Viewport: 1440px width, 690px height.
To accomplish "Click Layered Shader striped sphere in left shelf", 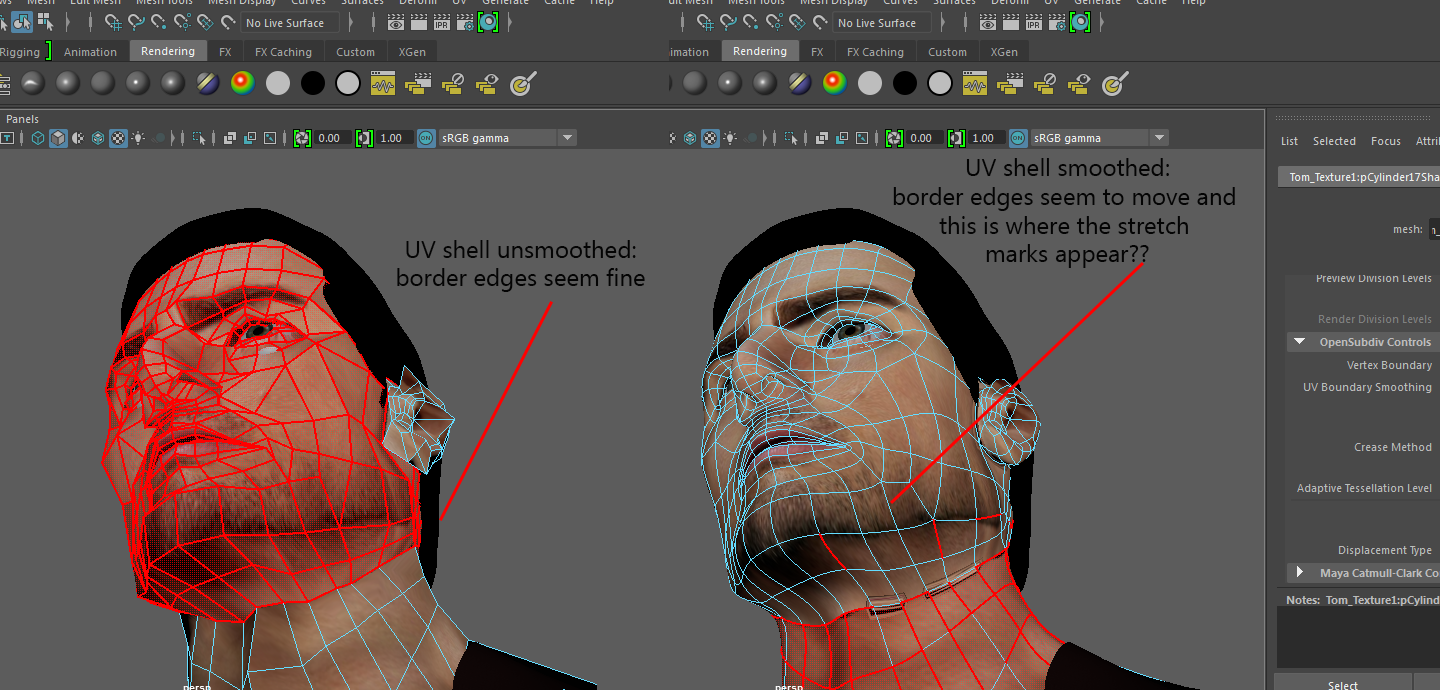I will 208,84.
